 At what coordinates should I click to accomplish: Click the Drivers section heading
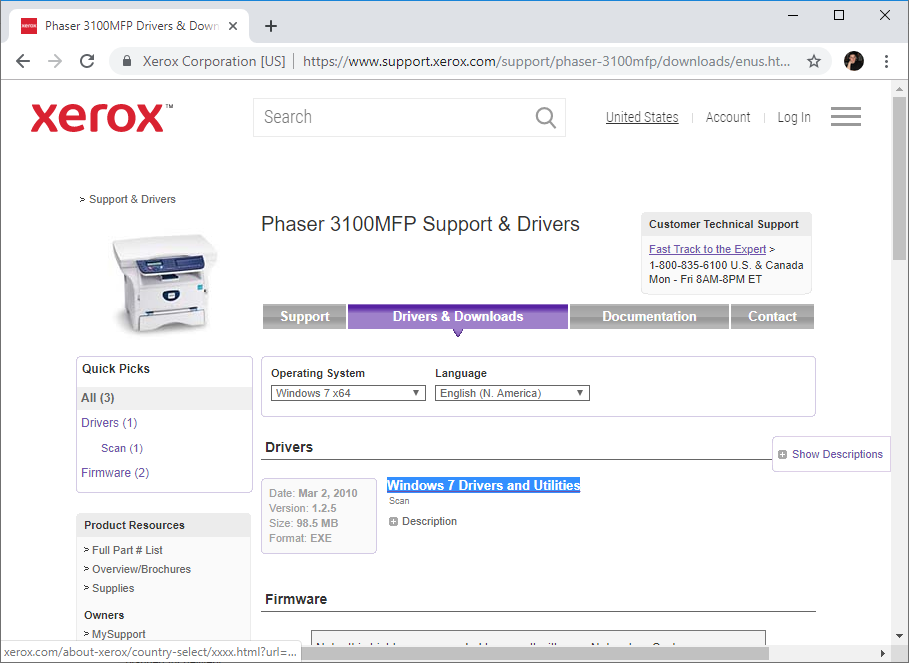289,447
